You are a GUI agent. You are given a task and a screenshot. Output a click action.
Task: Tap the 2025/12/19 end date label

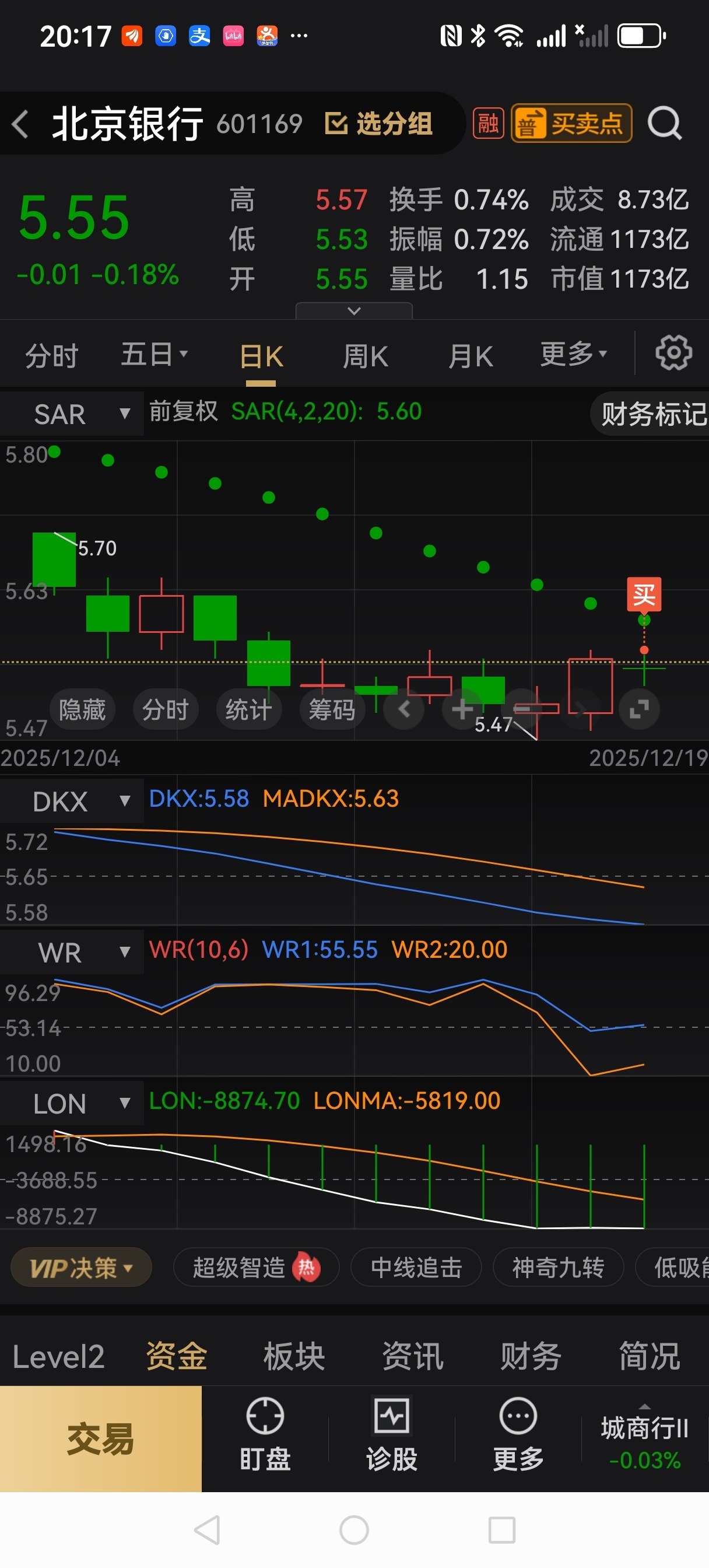point(648,758)
